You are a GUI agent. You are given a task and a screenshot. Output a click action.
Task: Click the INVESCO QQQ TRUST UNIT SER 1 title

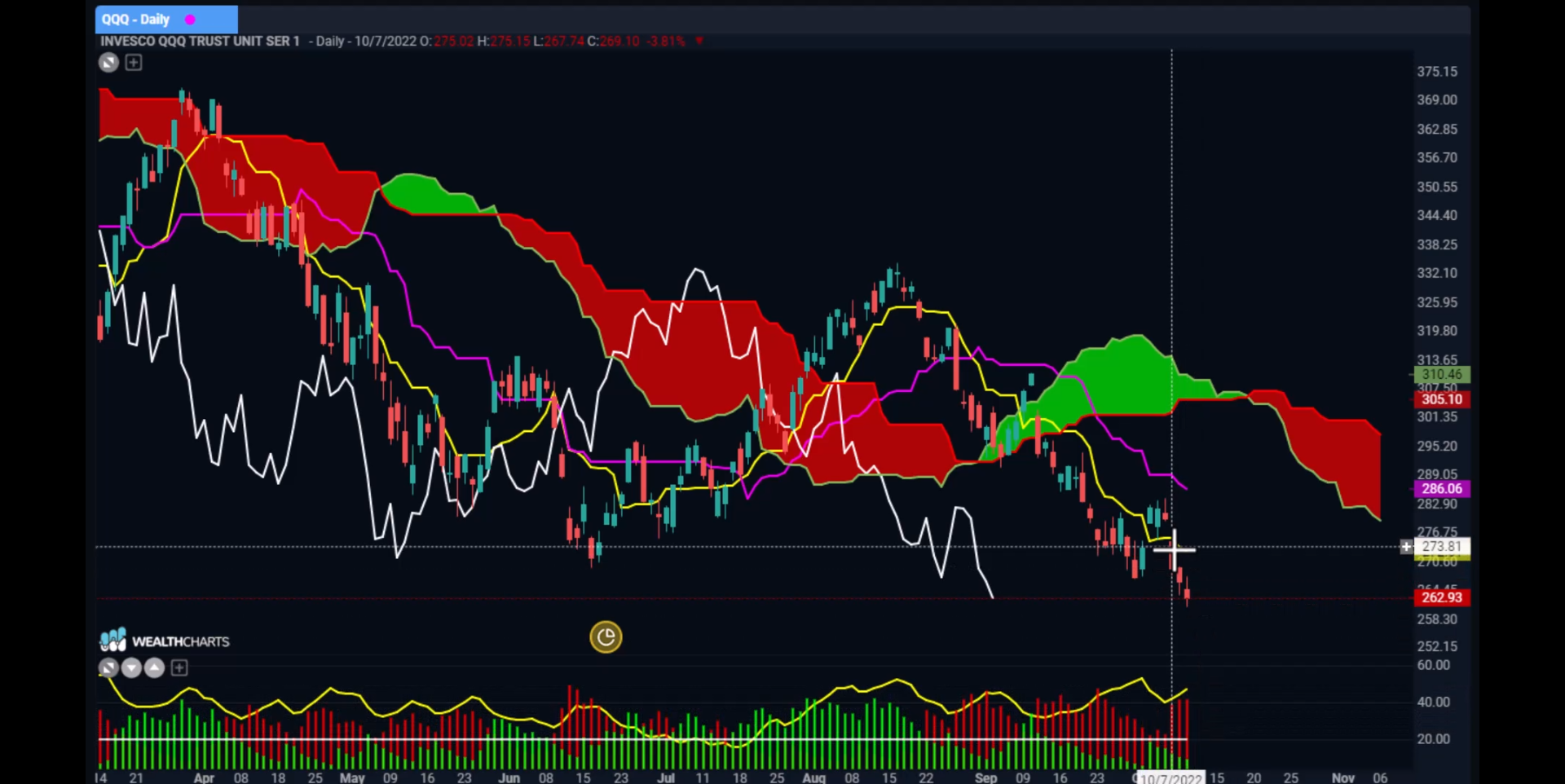[x=200, y=41]
